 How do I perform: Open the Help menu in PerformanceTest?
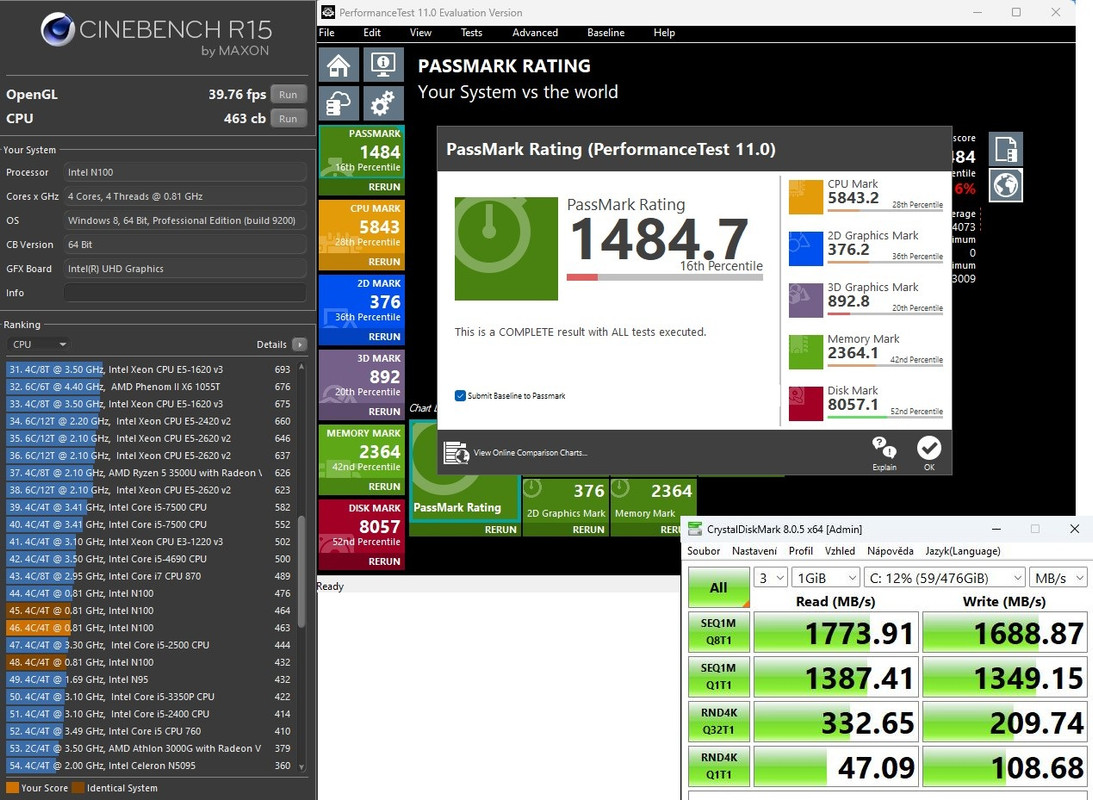(x=664, y=33)
